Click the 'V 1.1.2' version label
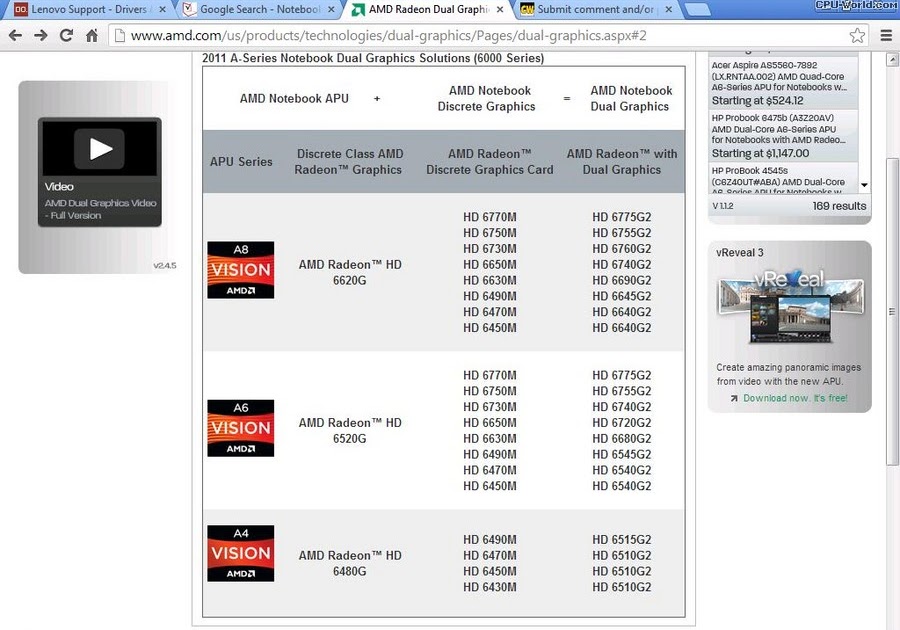900x630 pixels. click(723, 206)
